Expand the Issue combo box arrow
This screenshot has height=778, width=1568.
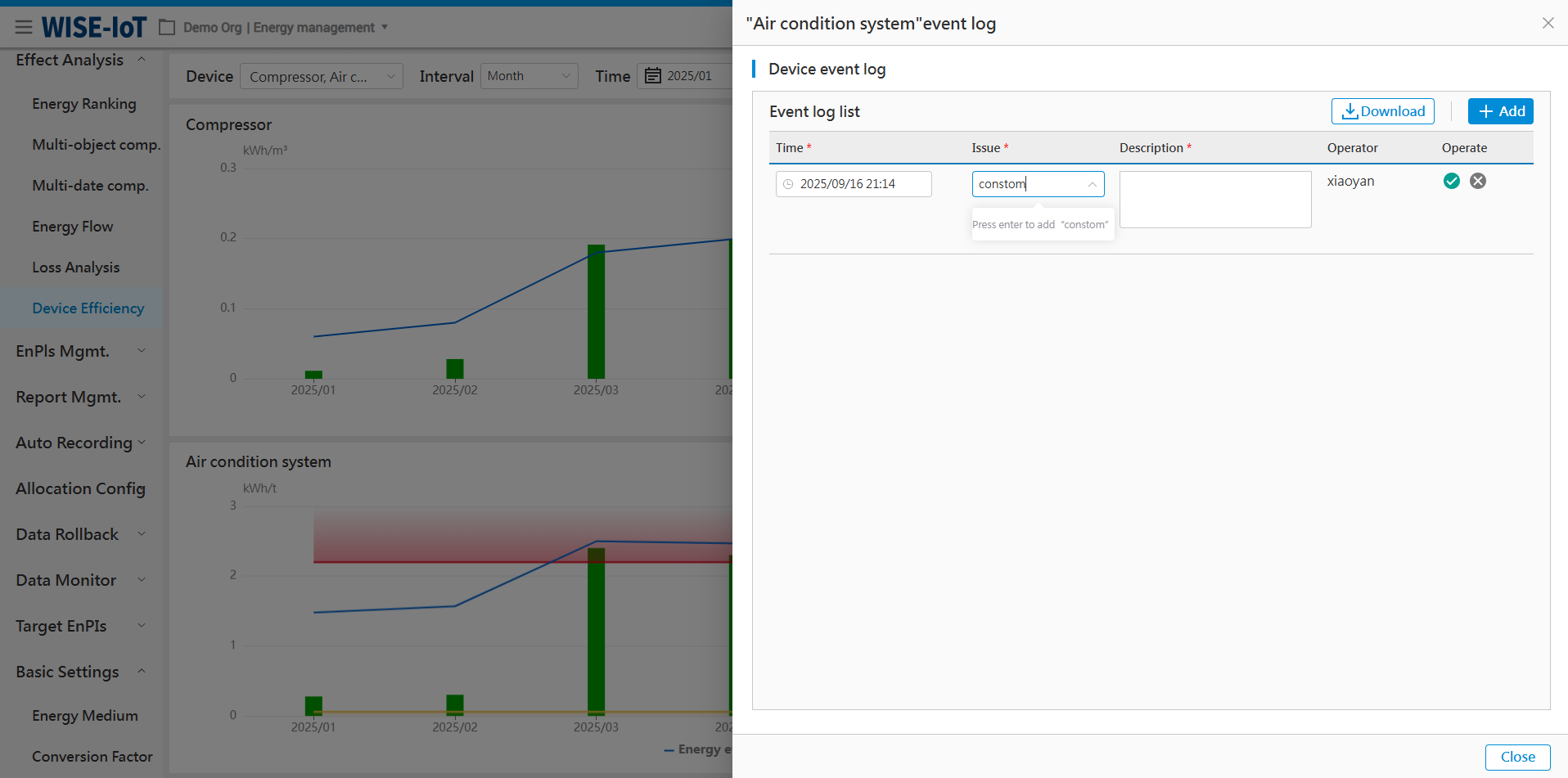click(x=1092, y=184)
